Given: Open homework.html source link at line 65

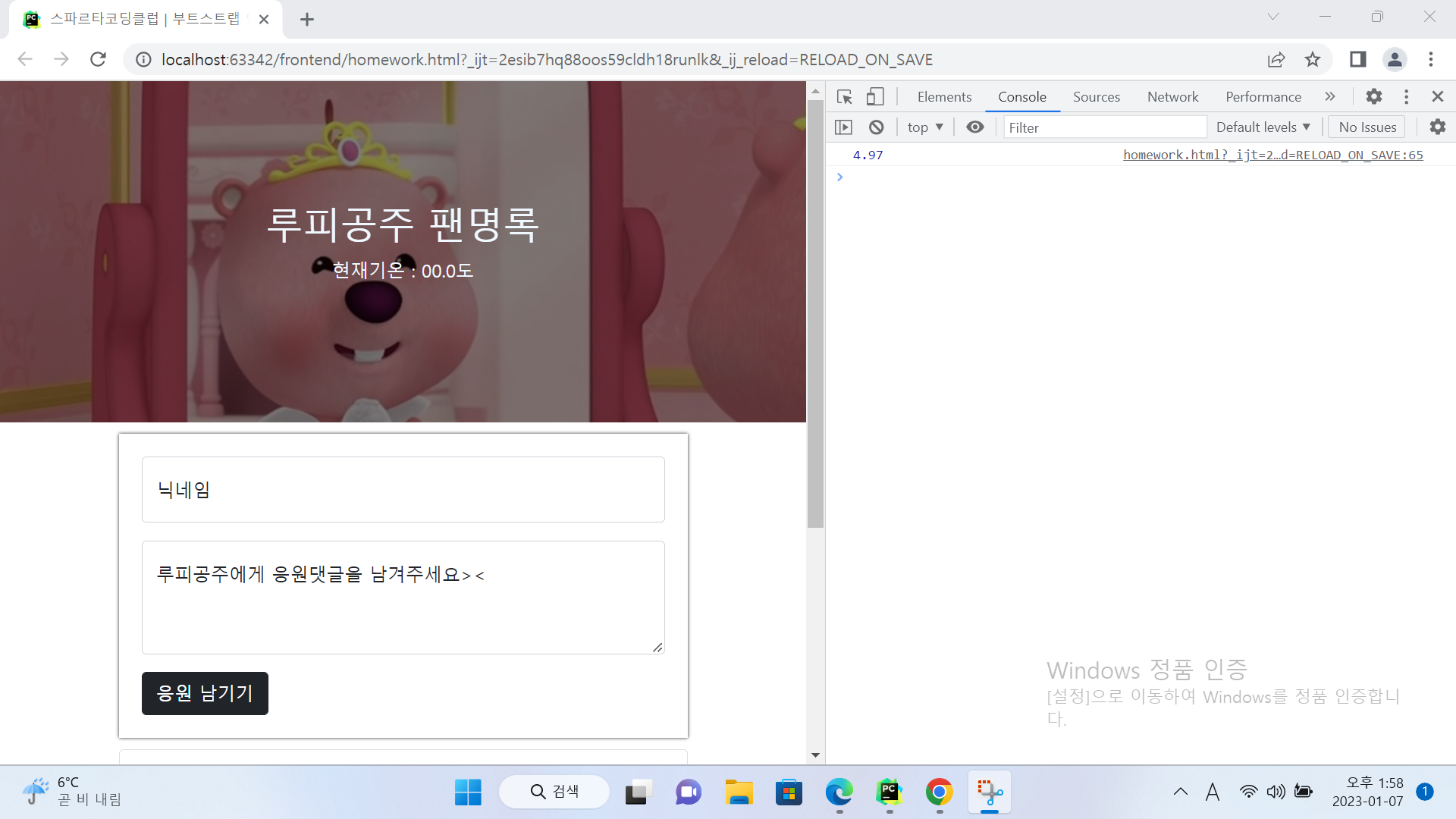Looking at the screenshot, I should pos(1272,155).
